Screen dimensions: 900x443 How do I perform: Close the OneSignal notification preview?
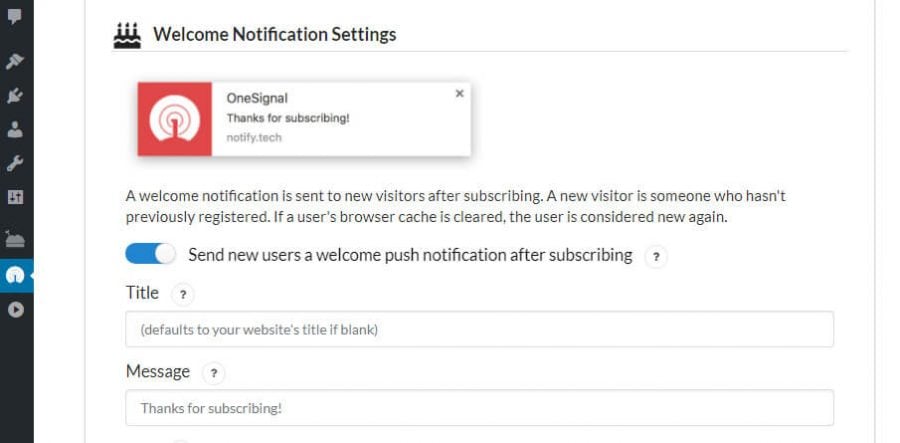(460, 93)
